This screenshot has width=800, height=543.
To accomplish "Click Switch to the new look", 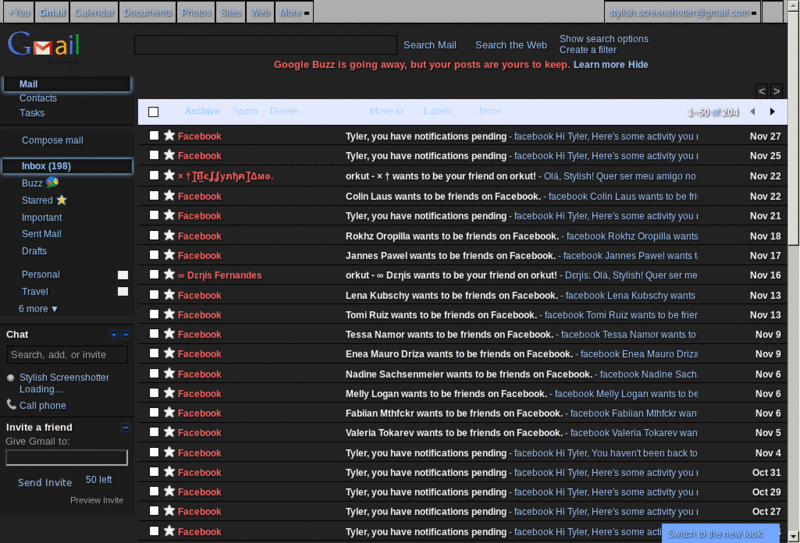I will 720,533.
